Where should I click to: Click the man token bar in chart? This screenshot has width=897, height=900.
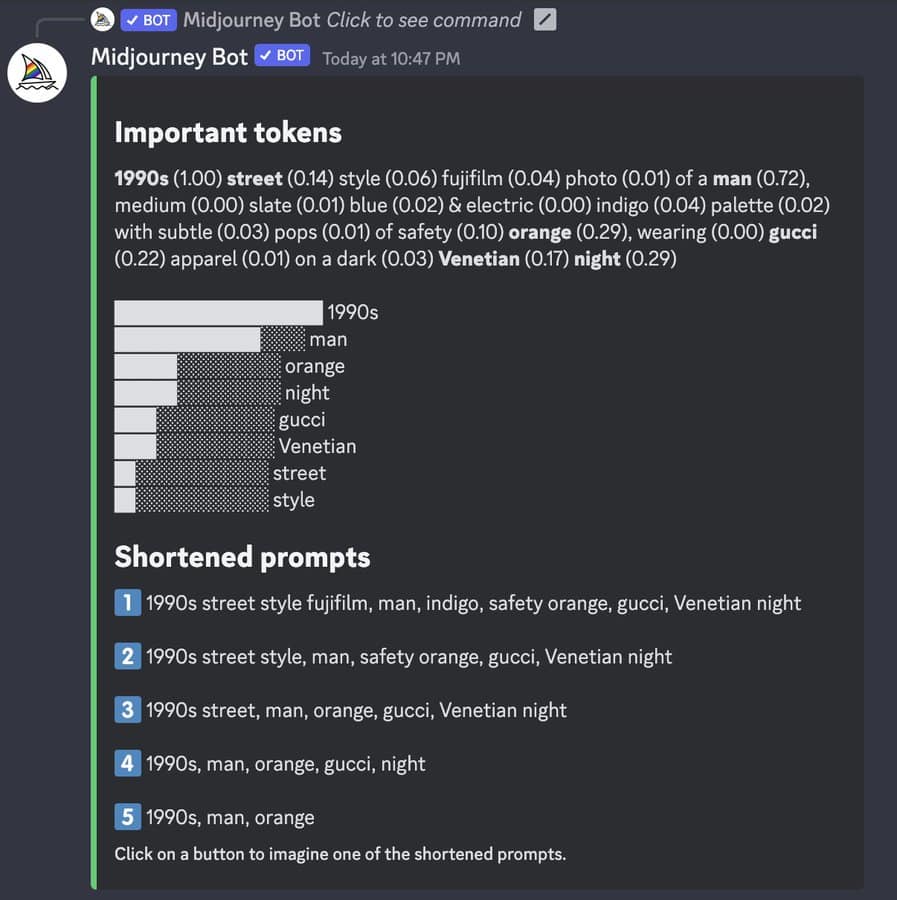[x=209, y=340]
